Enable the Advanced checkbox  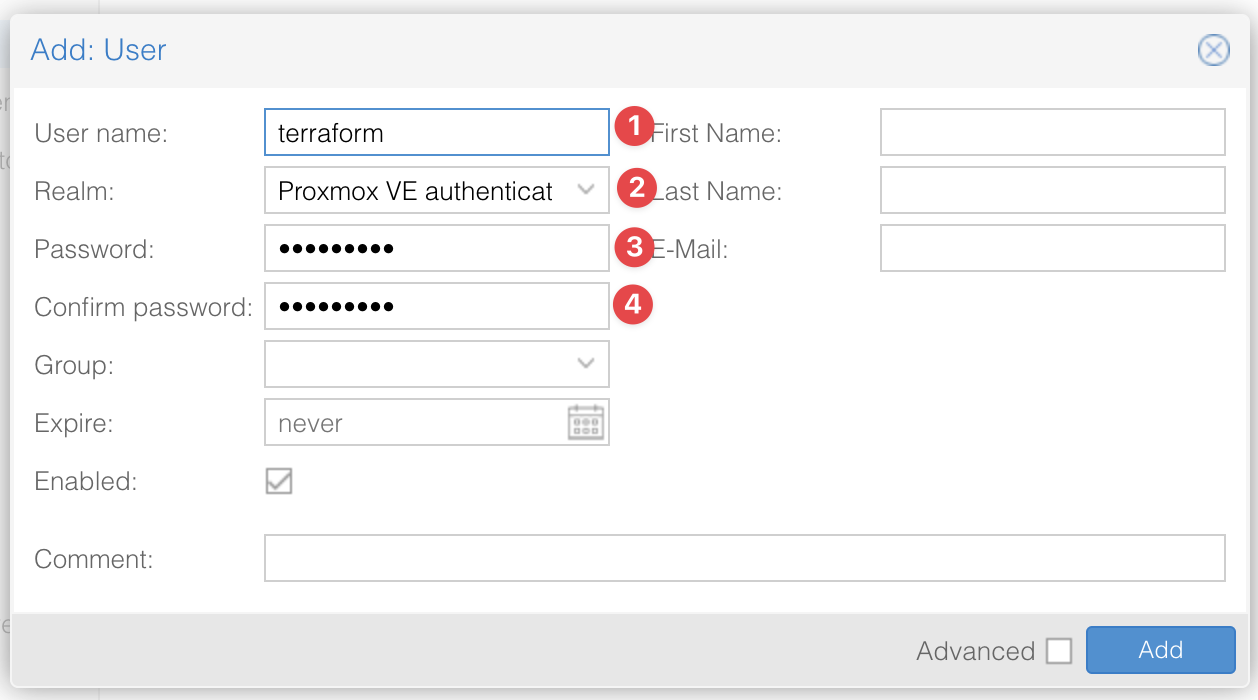(x=1060, y=650)
